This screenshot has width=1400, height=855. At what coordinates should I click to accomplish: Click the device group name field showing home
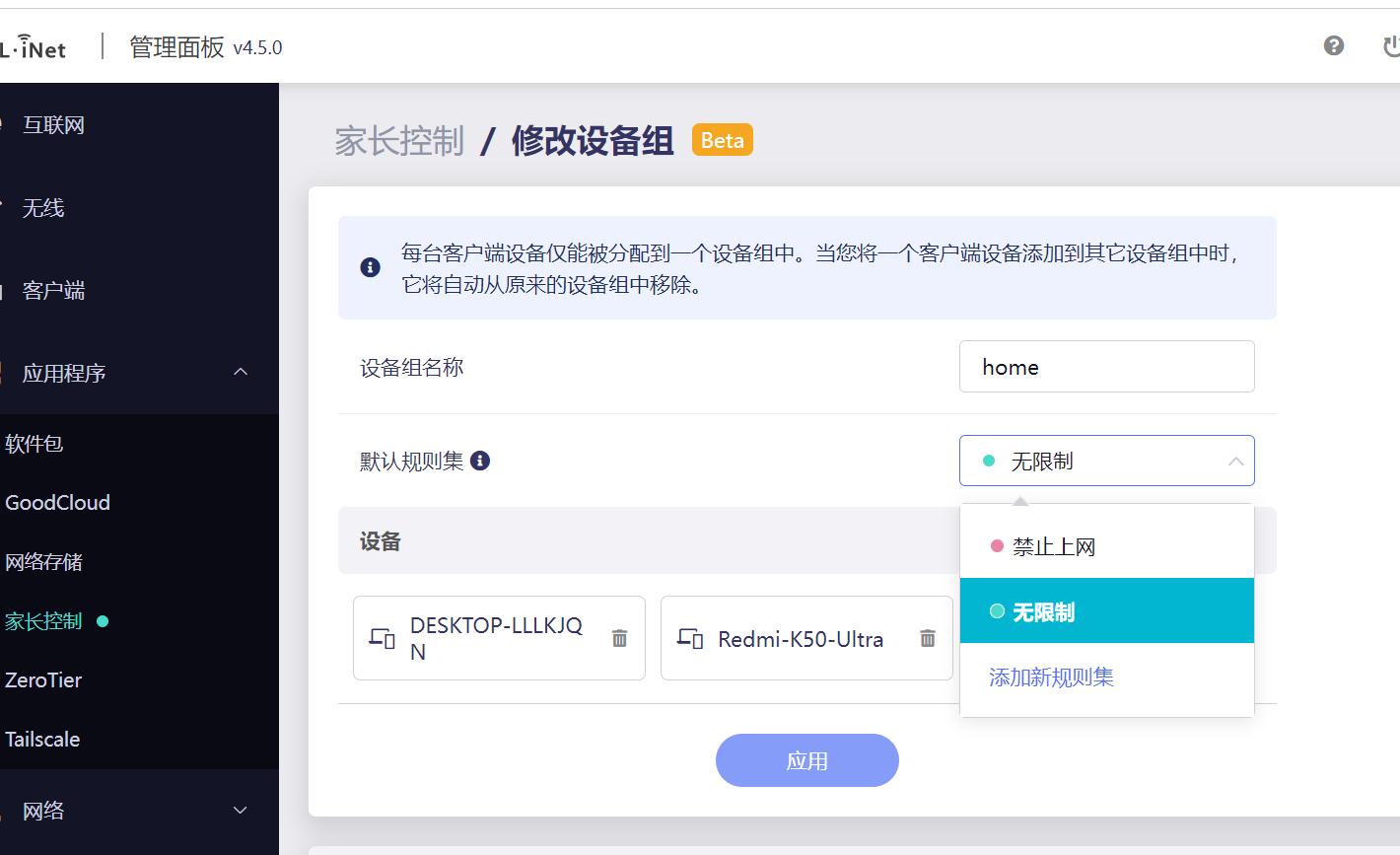(x=1106, y=366)
